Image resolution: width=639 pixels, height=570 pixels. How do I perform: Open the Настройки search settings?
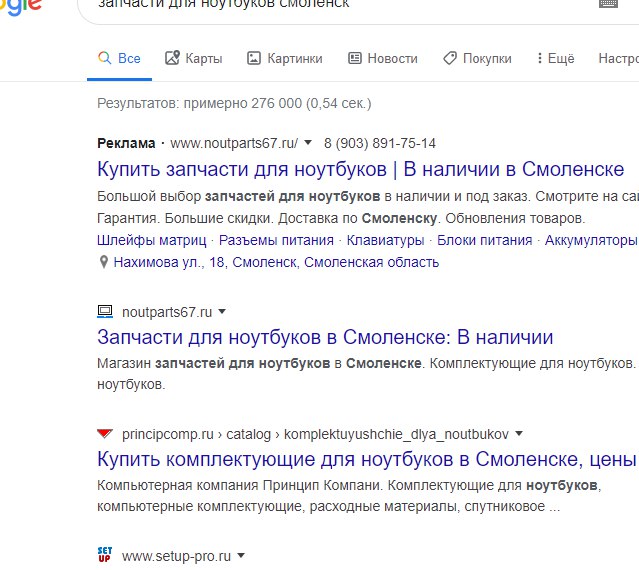618,59
